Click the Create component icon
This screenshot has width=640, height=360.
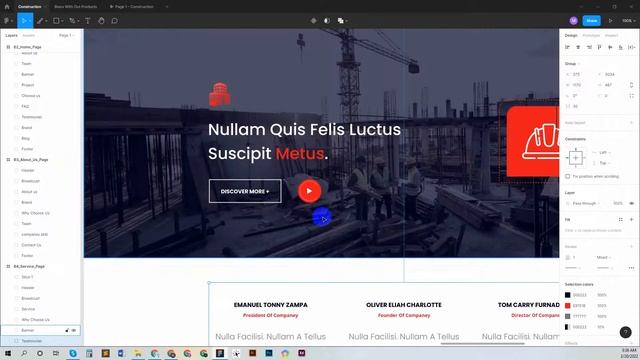click(313, 20)
